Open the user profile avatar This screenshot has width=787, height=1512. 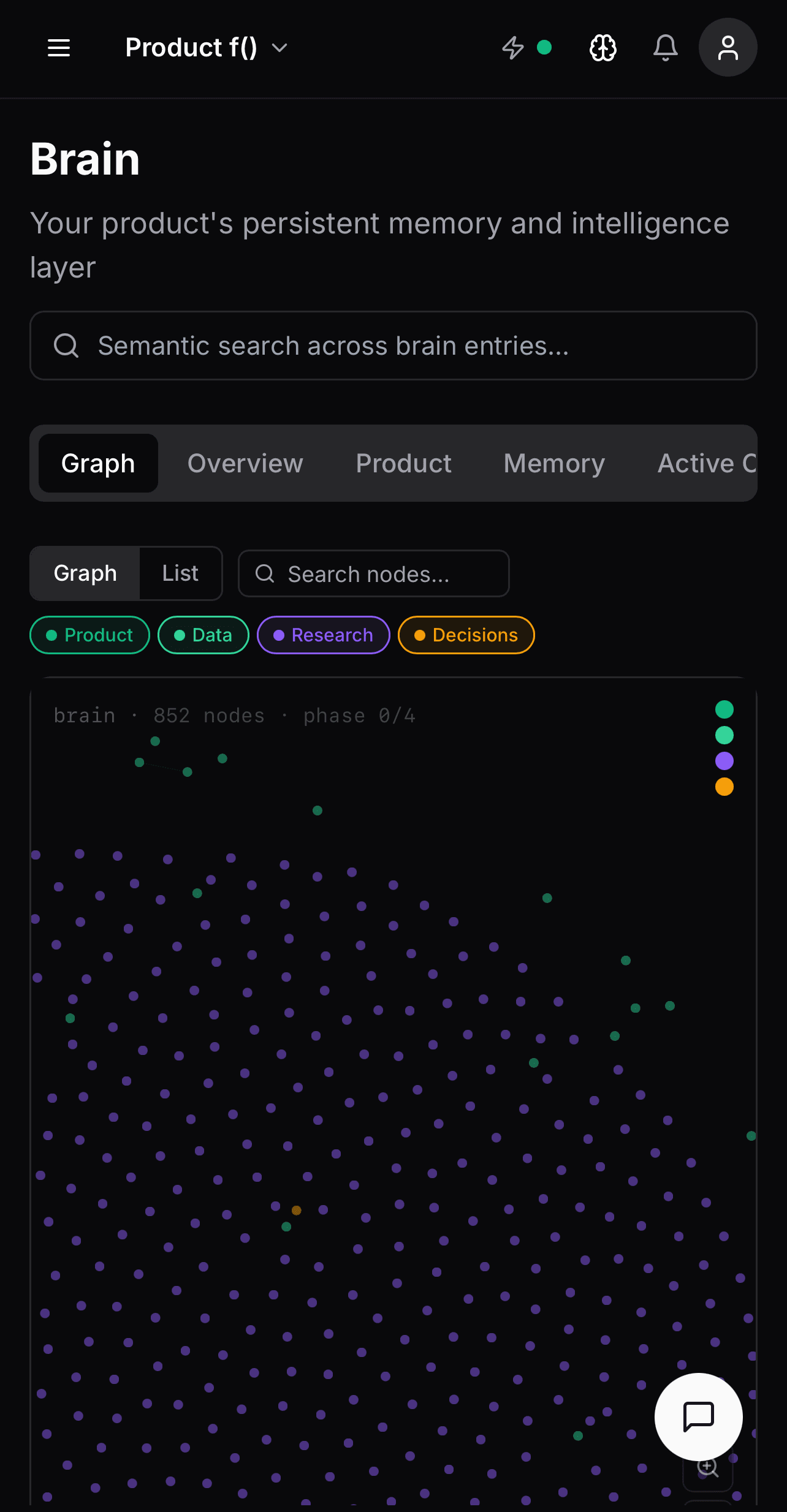click(x=728, y=47)
